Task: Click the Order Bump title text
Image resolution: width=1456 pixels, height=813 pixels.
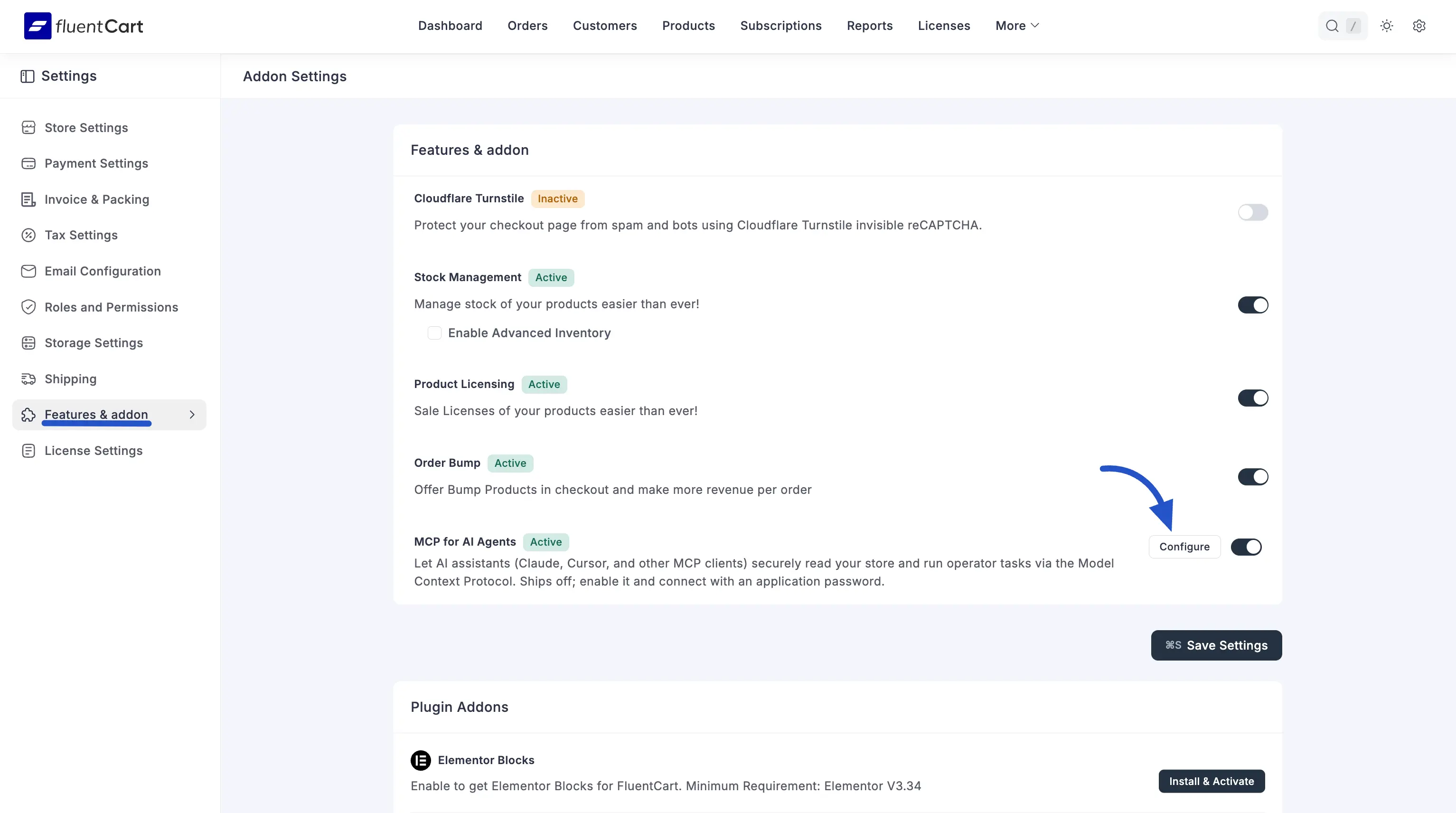Action: click(x=447, y=463)
